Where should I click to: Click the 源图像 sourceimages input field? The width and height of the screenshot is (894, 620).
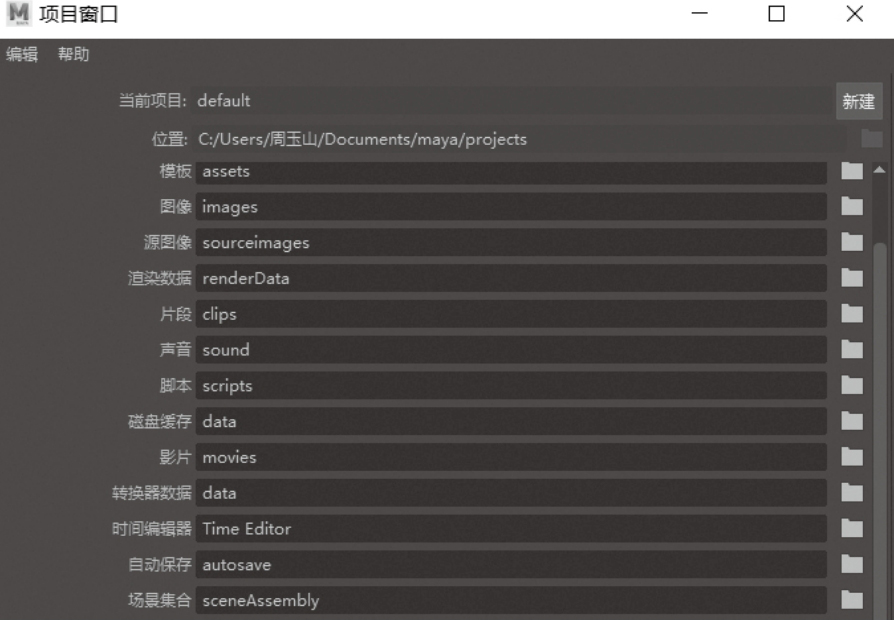coord(511,242)
